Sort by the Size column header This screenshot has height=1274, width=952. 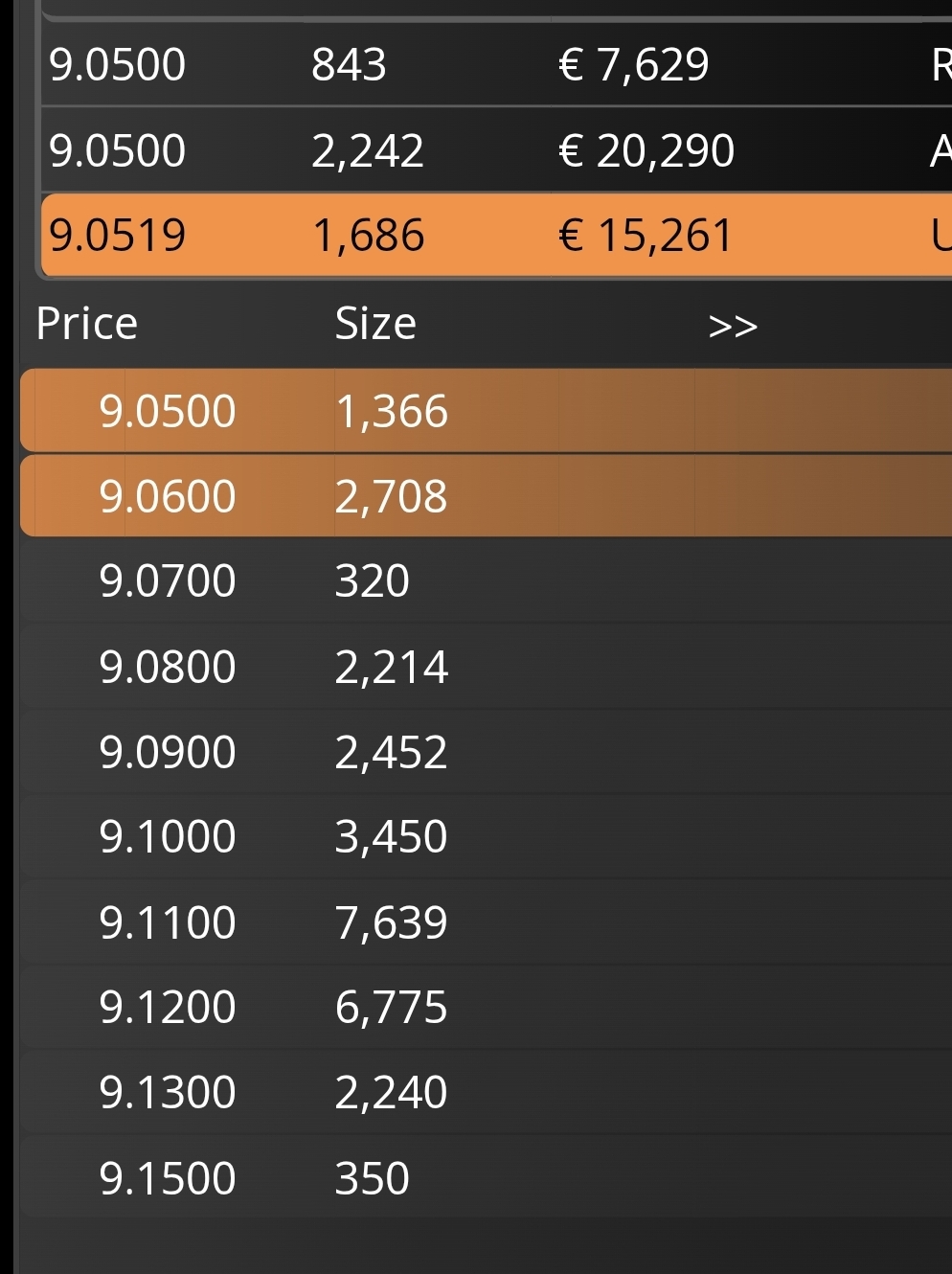(375, 324)
